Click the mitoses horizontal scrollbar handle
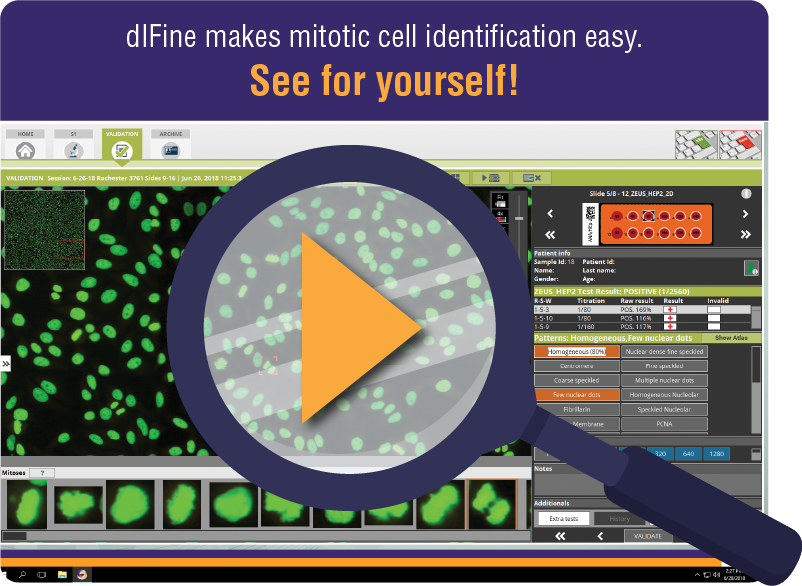The image size is (802, 586). pyautogui.click(x=15, y=536)
